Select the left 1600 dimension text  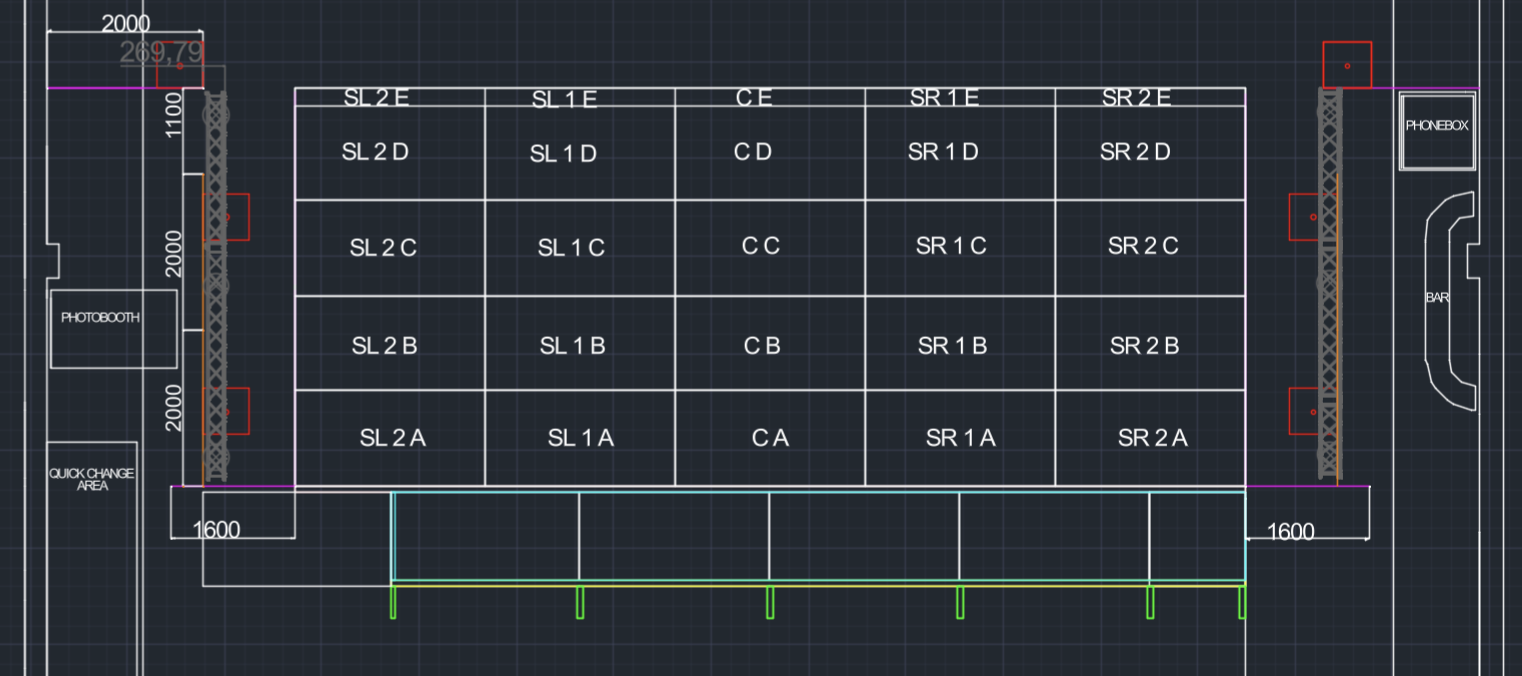[x=216, y=530]
